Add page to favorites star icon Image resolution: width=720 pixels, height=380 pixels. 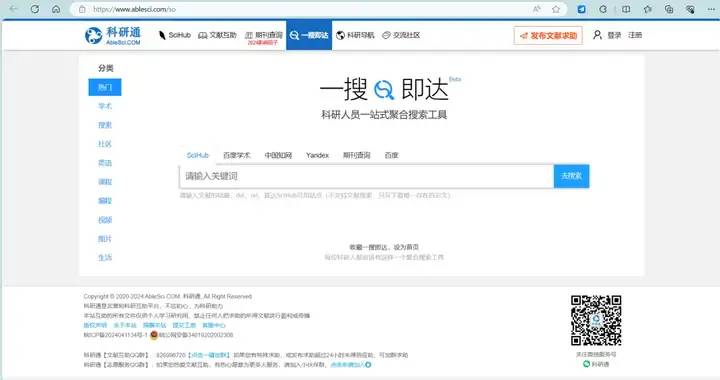[556, 9]
